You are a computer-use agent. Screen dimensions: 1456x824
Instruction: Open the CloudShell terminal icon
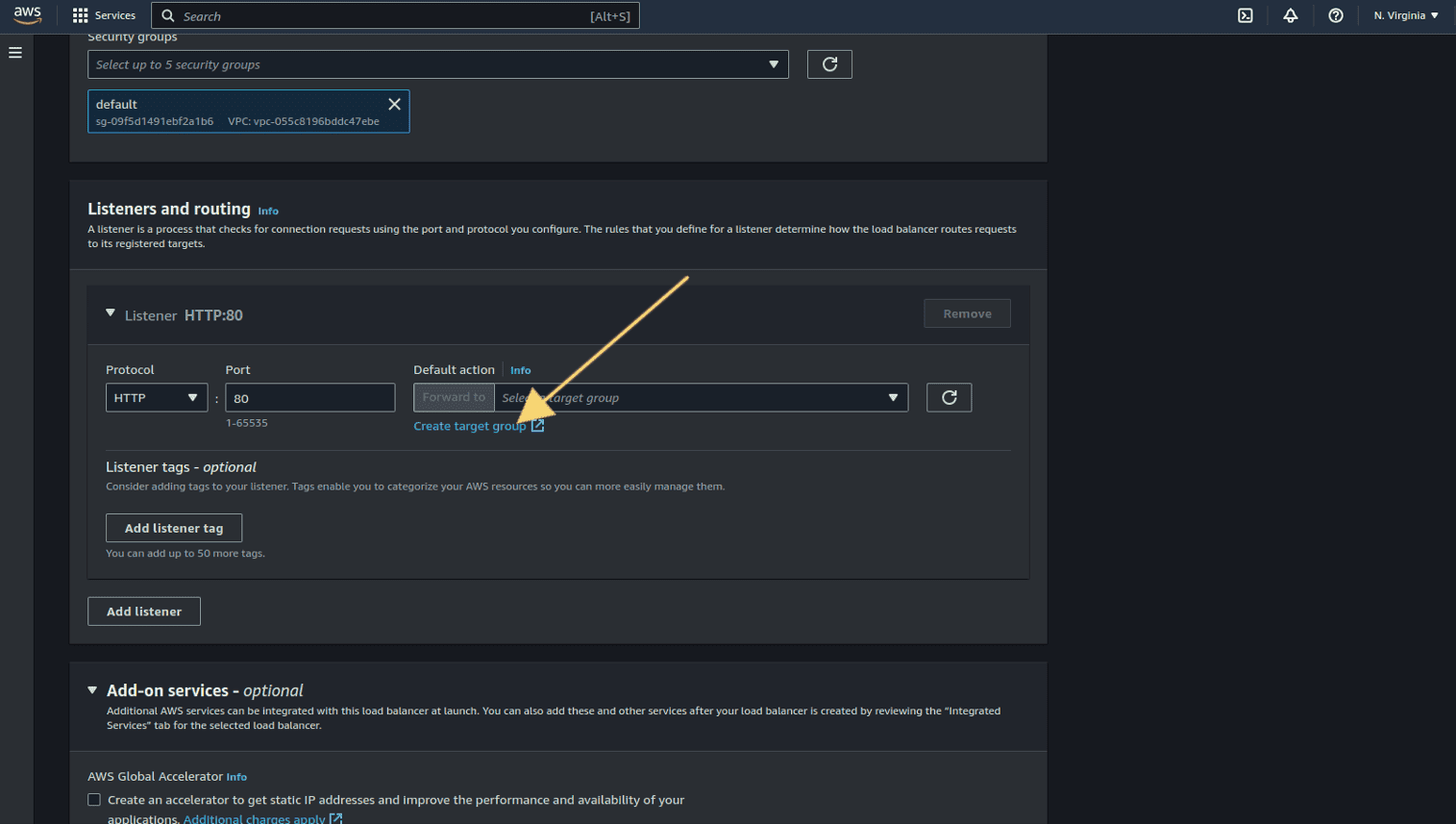tap(1245, 15)
